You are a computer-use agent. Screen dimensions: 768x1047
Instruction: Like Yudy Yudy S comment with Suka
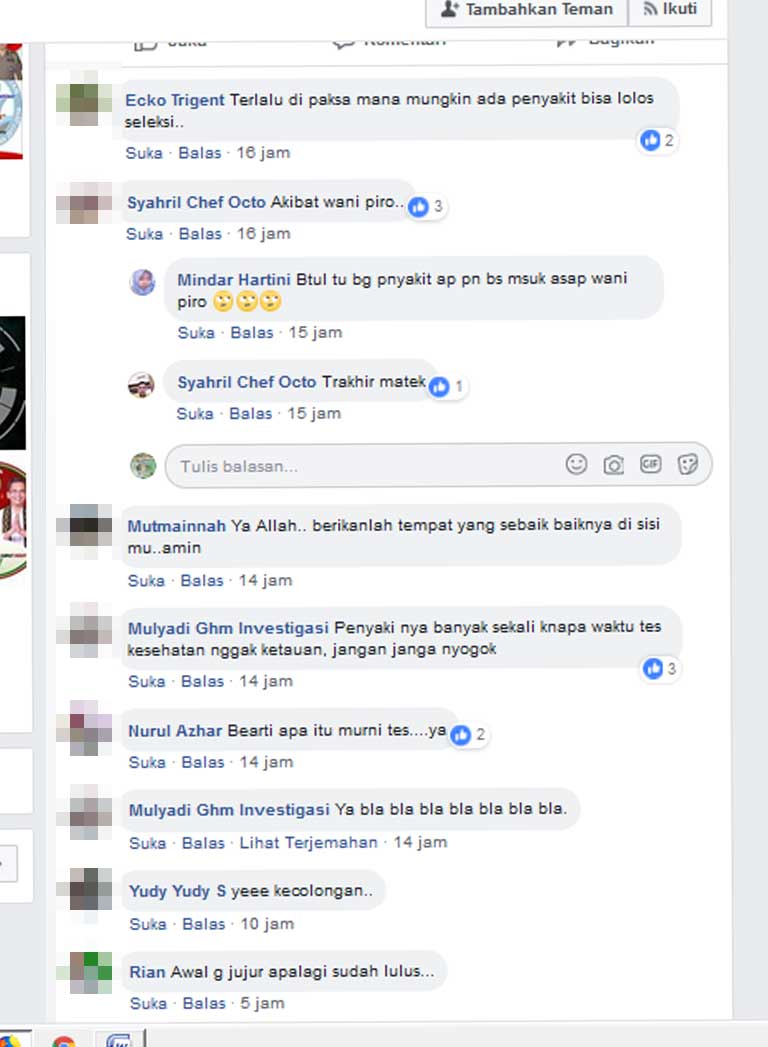[x=148, y=923]
